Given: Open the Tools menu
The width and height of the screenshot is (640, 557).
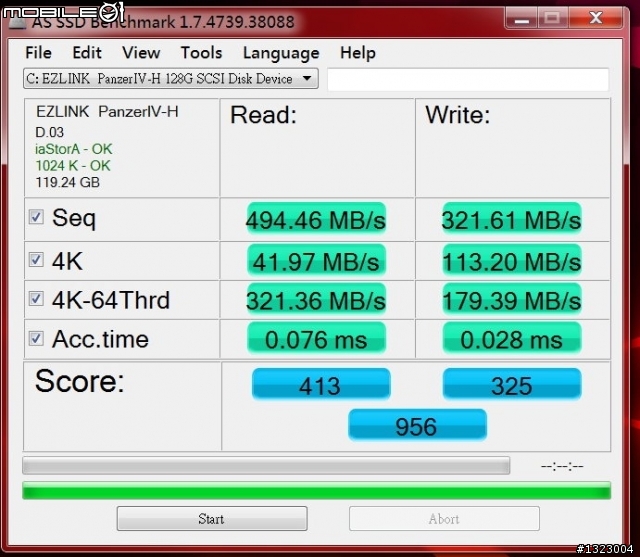Looking at the screenshot, I should pos(202,53).
